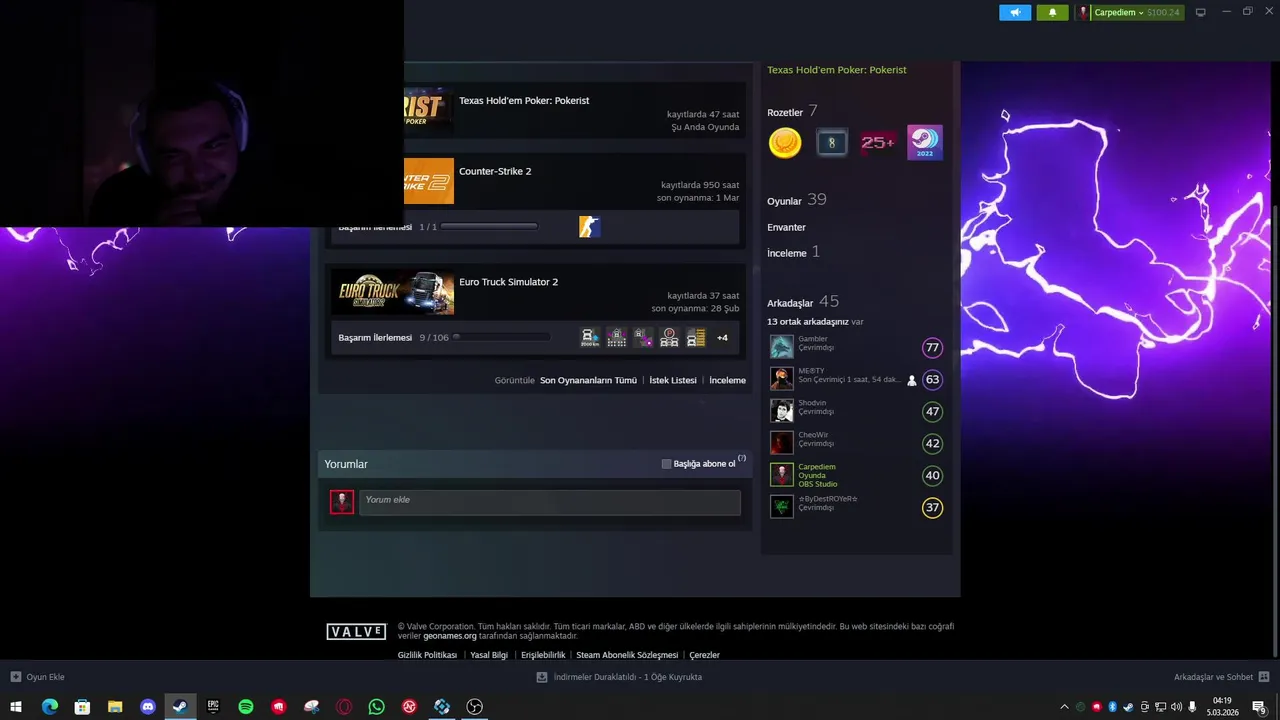Open the Oyunlar 39 games list

(x=796, y=200)
